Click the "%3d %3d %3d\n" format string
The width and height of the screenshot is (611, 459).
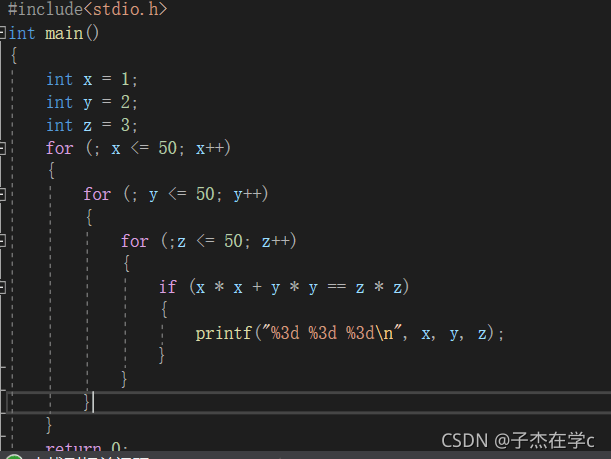(332, 333)
